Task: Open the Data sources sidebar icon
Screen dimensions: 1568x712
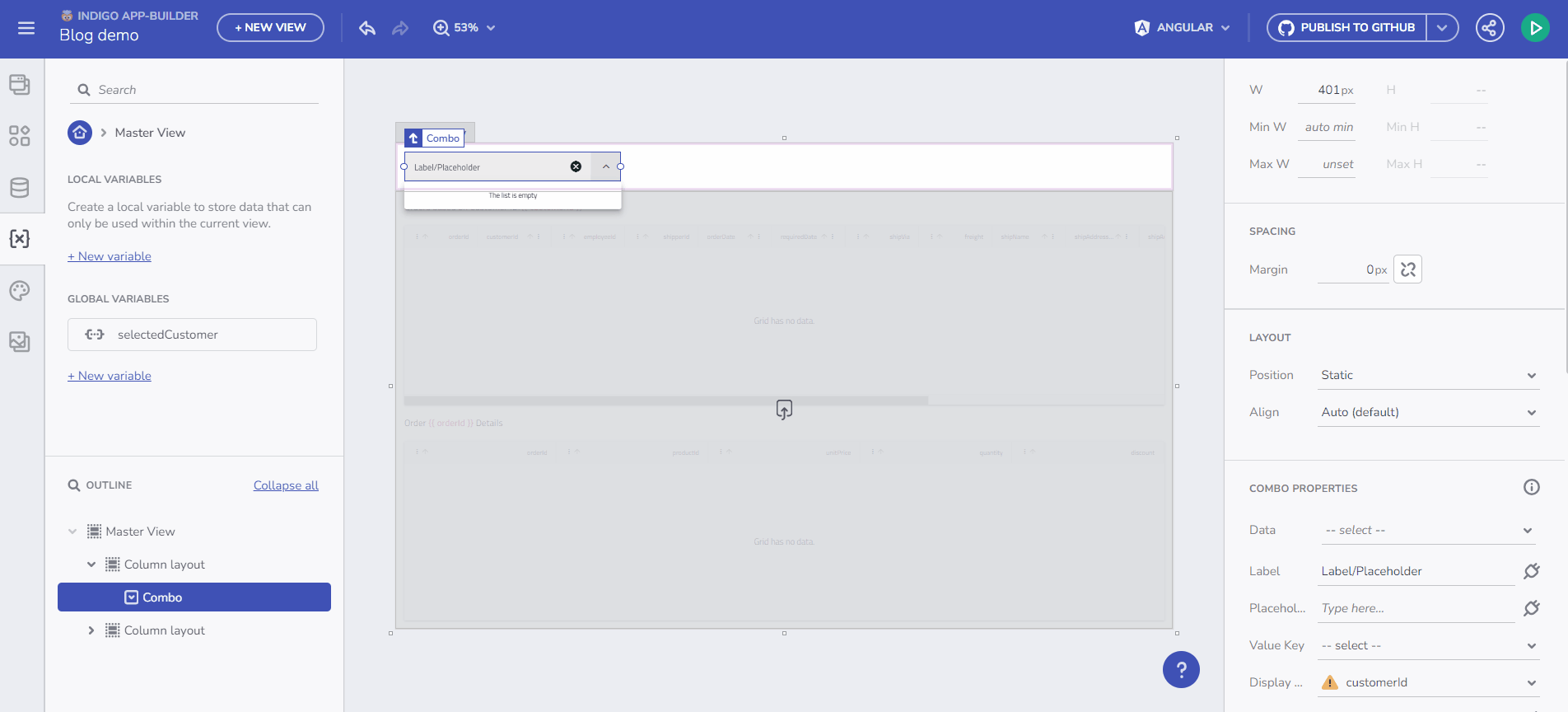Action: (x=20, y=188)
